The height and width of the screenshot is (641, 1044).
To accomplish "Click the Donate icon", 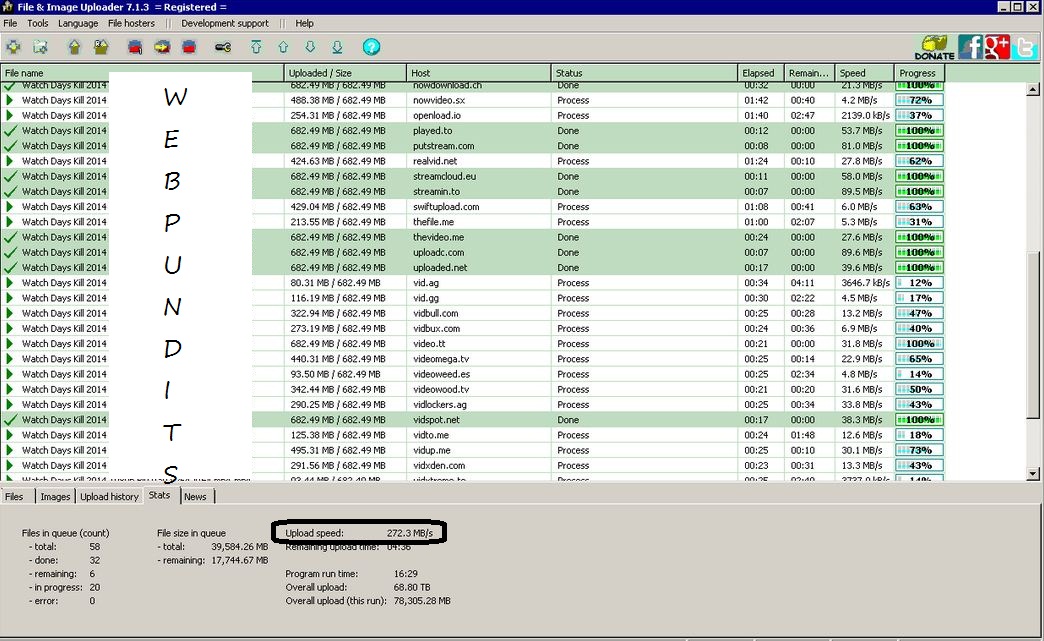I will click(x=934, y=47).
